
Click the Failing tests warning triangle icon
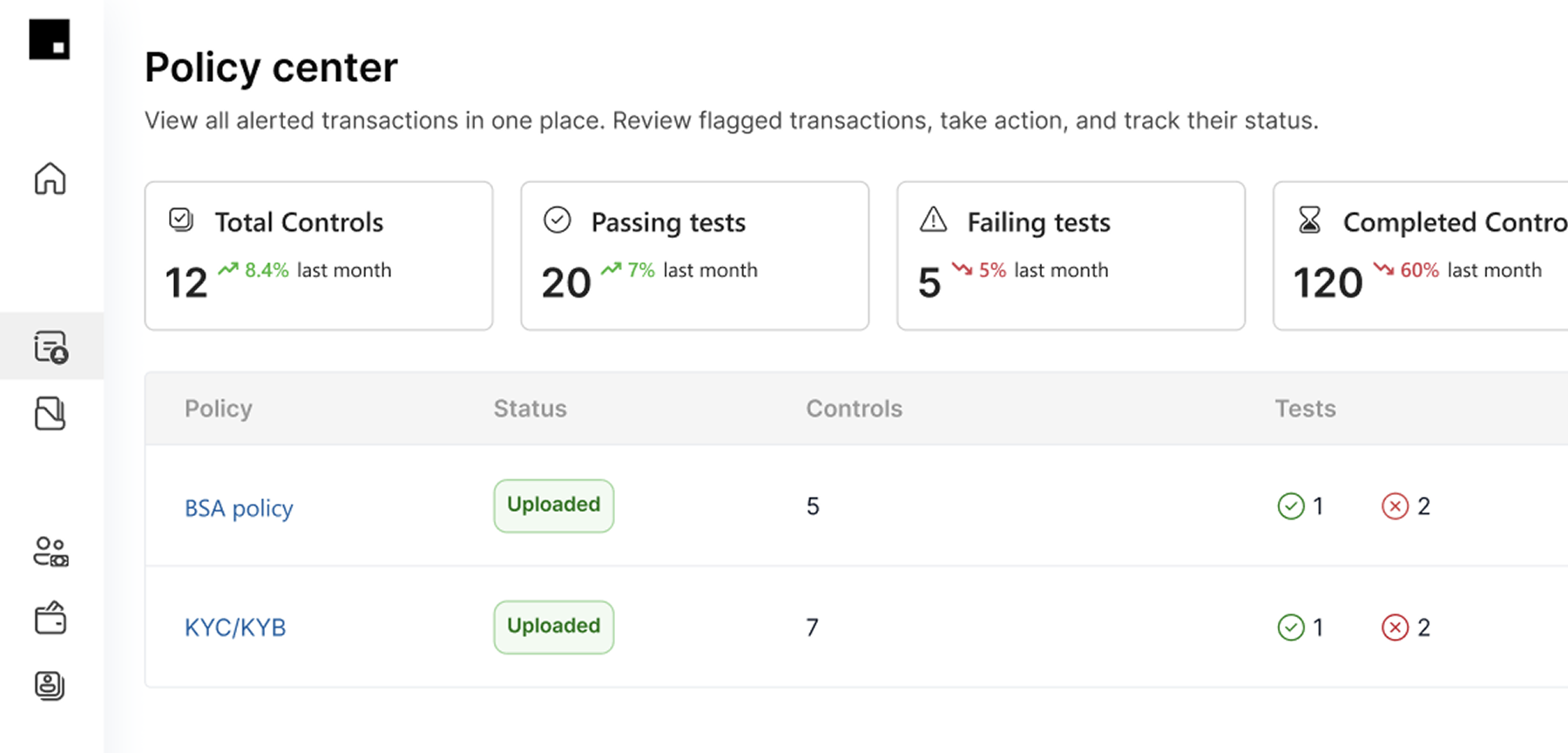click(x=933, y=220)
